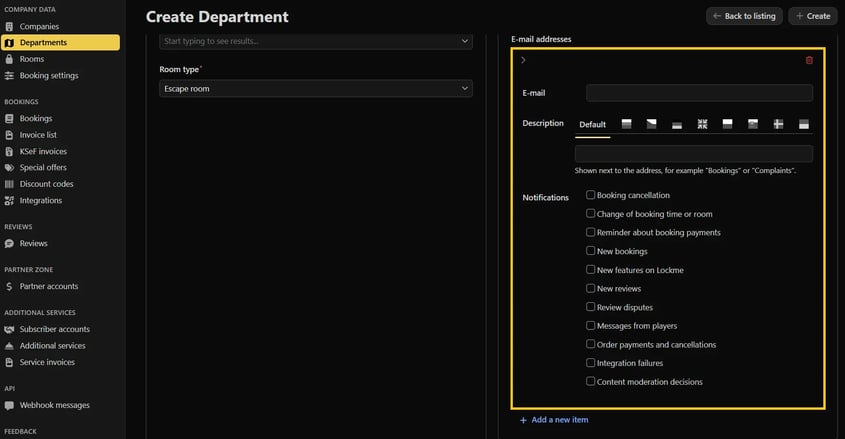Click the Create button
This screenshot has height=439, width=845.
(x=813, y=16)
